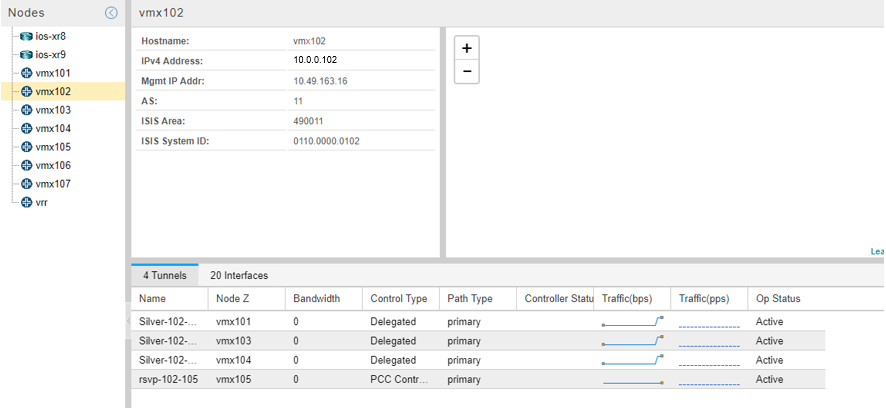886x408 pixels.
Task: Click the ios-xr9 router icon
Action: click(x=26, y=54)
